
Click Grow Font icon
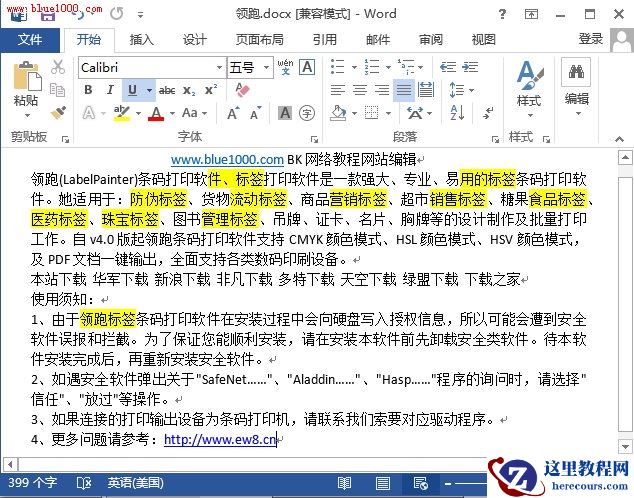tap(233, 113)
